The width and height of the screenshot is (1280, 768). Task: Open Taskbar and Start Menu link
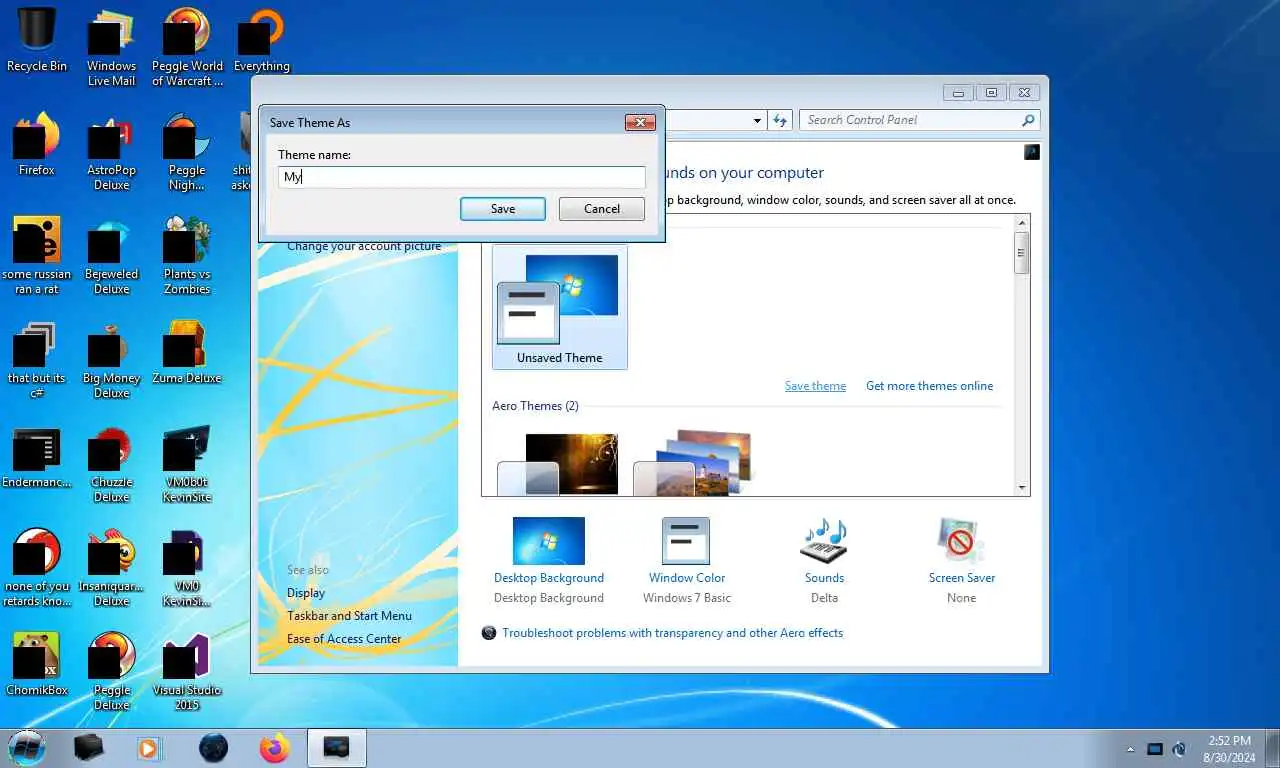(x=349, y=616)
